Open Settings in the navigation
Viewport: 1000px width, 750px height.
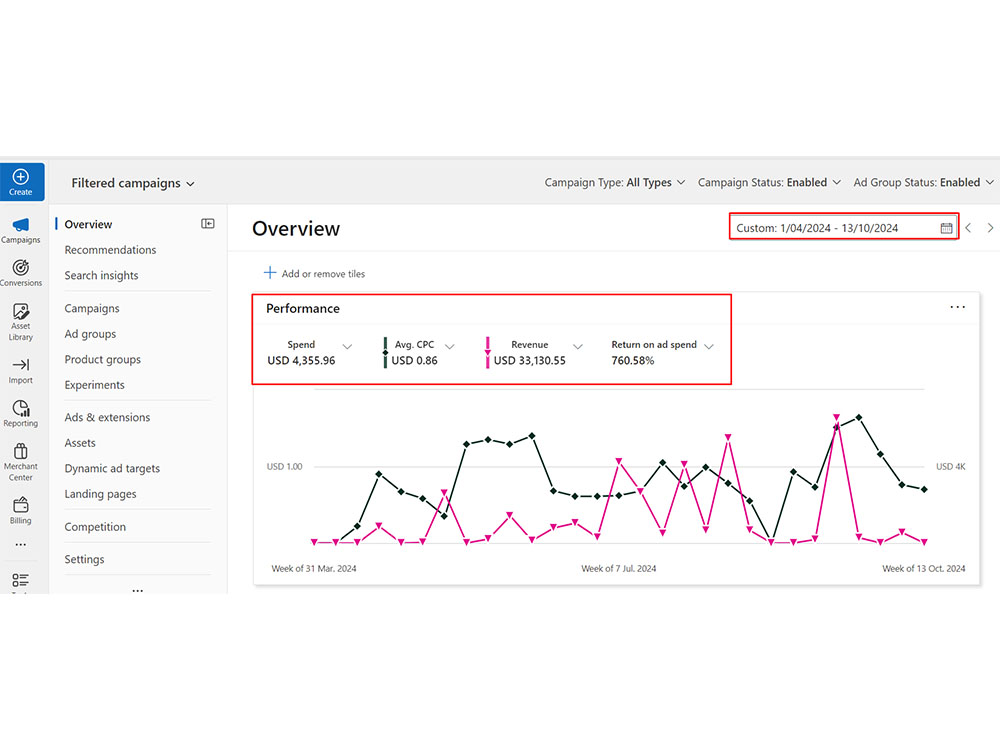[x=84, y=559]
